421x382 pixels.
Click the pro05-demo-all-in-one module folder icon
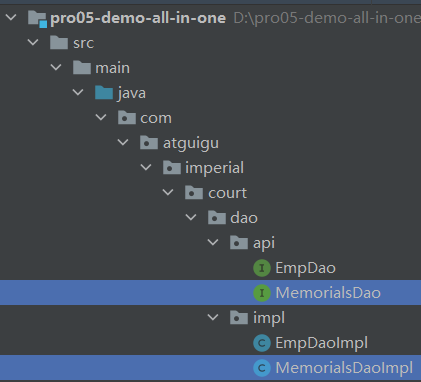point(37,18)
